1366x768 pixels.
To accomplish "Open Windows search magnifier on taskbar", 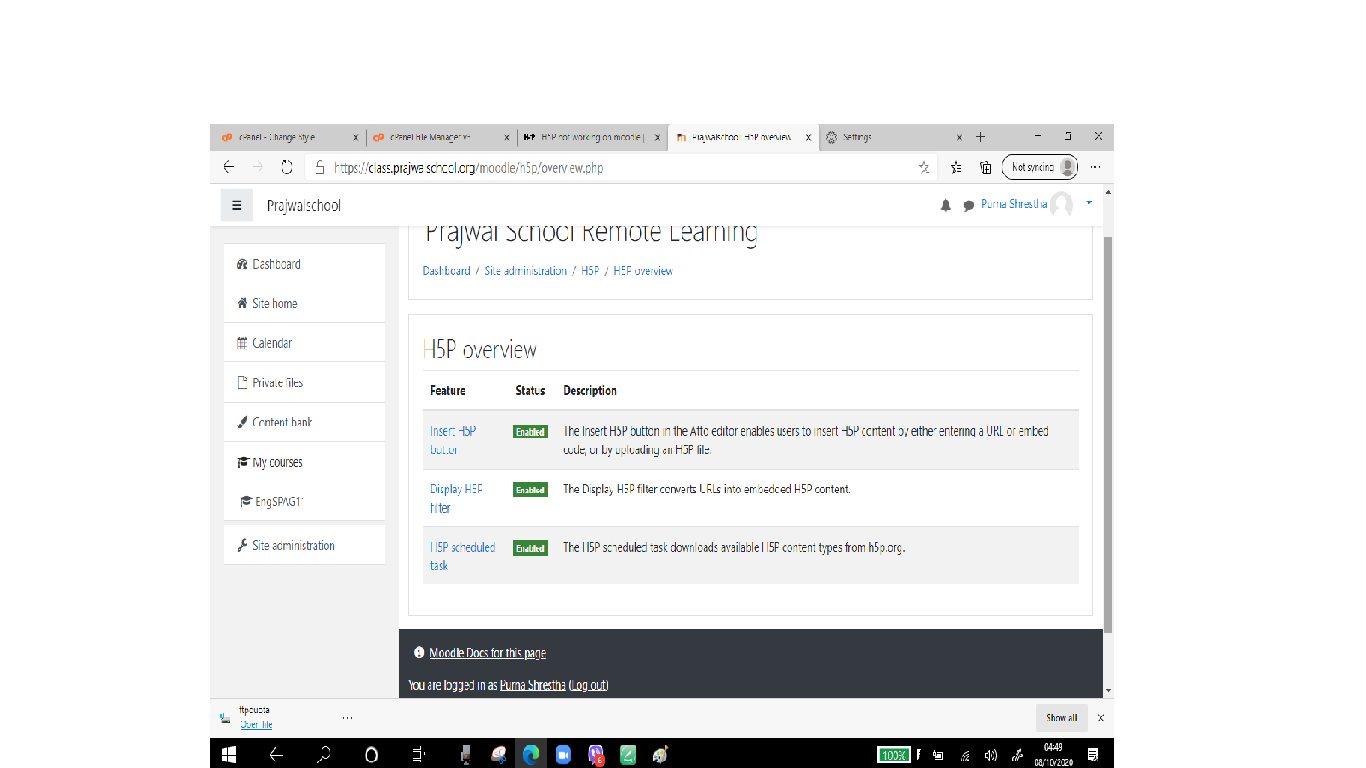I will [324, 754].
